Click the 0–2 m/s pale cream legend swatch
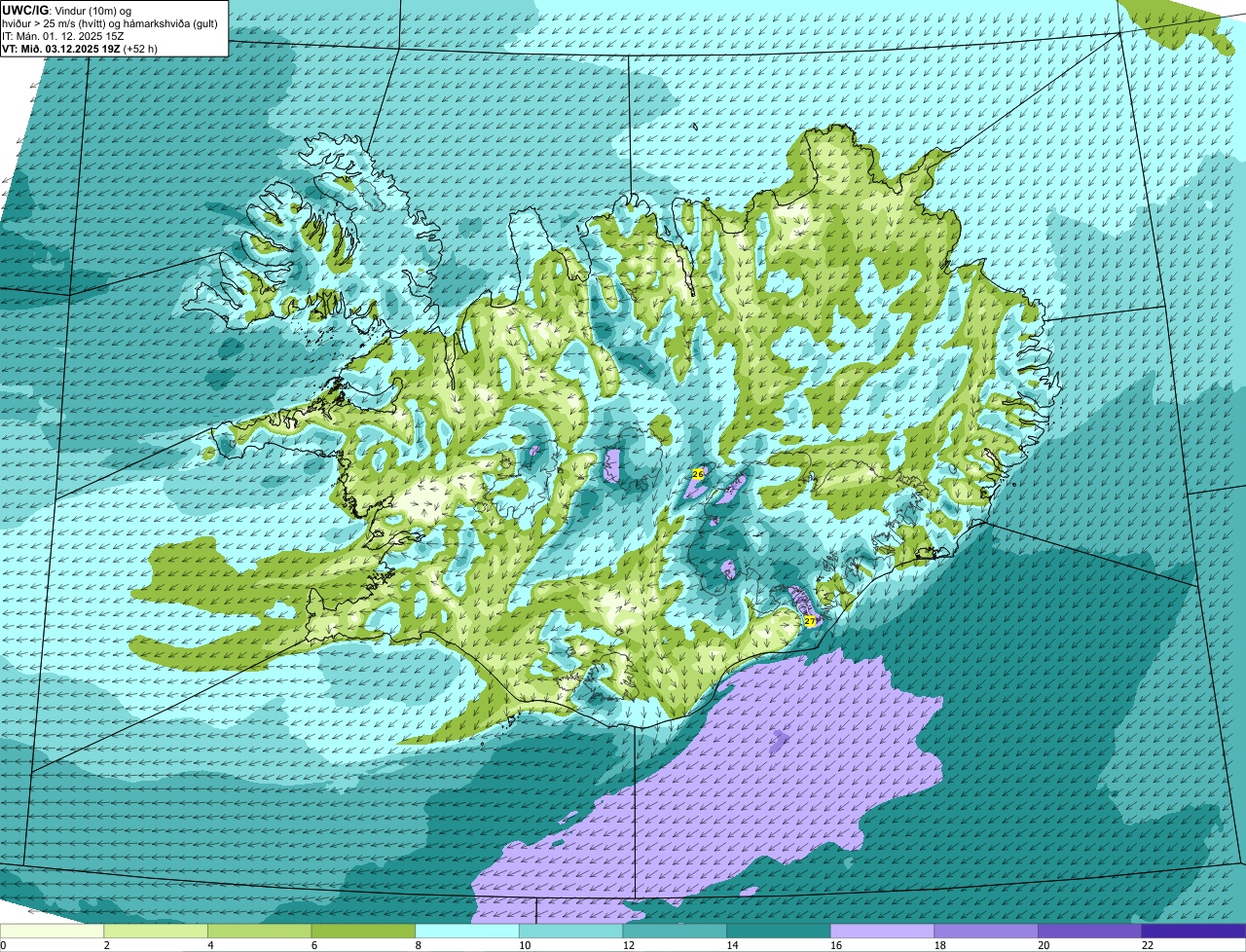1246x952 pixels. pos(52,931)
